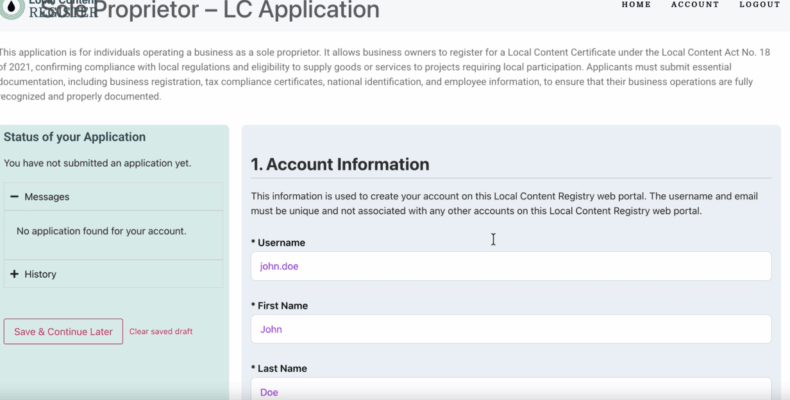Click LOGOUT in the top navigation

point(759,5)
